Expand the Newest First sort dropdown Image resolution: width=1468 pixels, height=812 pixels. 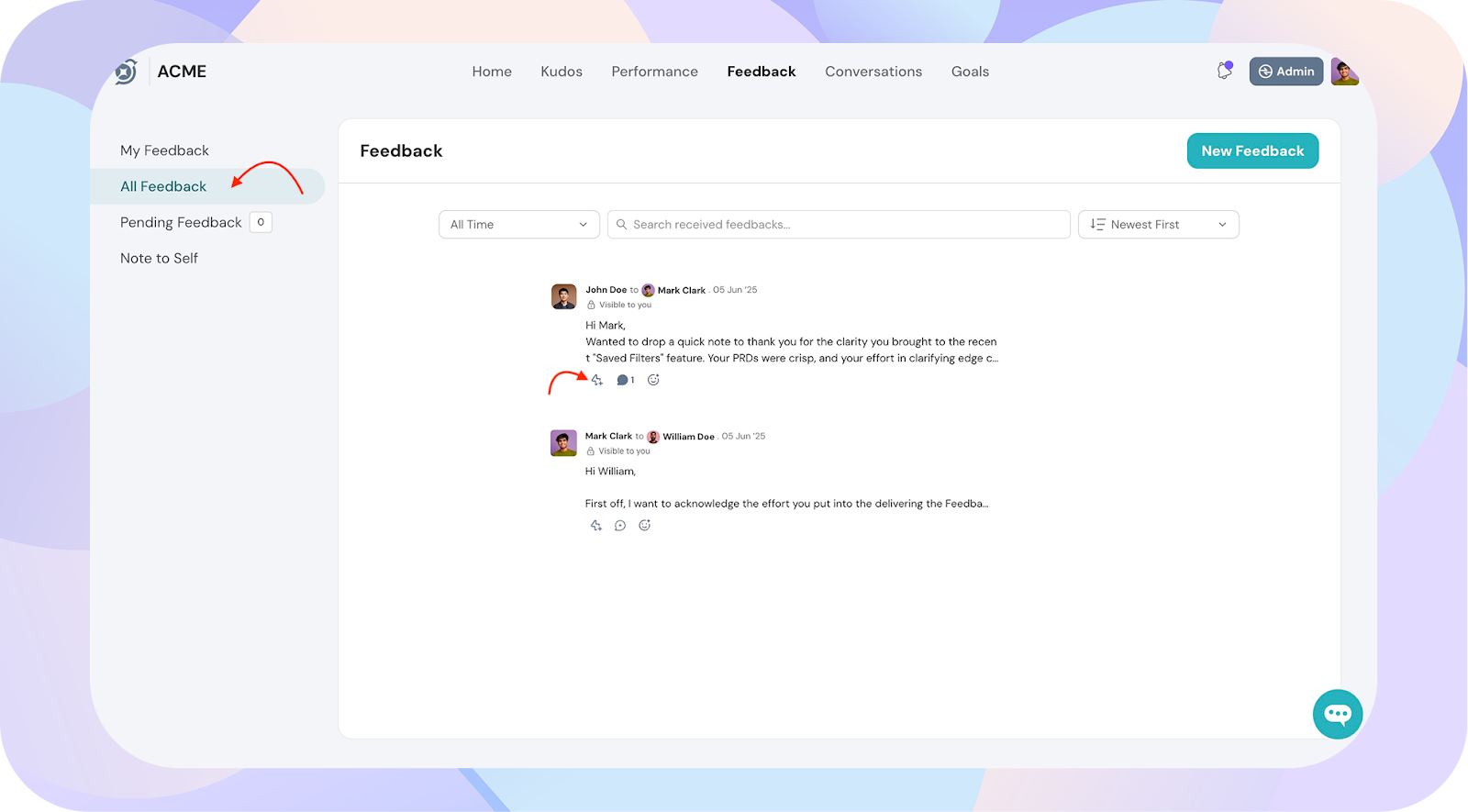click(x=1158, y=225)
